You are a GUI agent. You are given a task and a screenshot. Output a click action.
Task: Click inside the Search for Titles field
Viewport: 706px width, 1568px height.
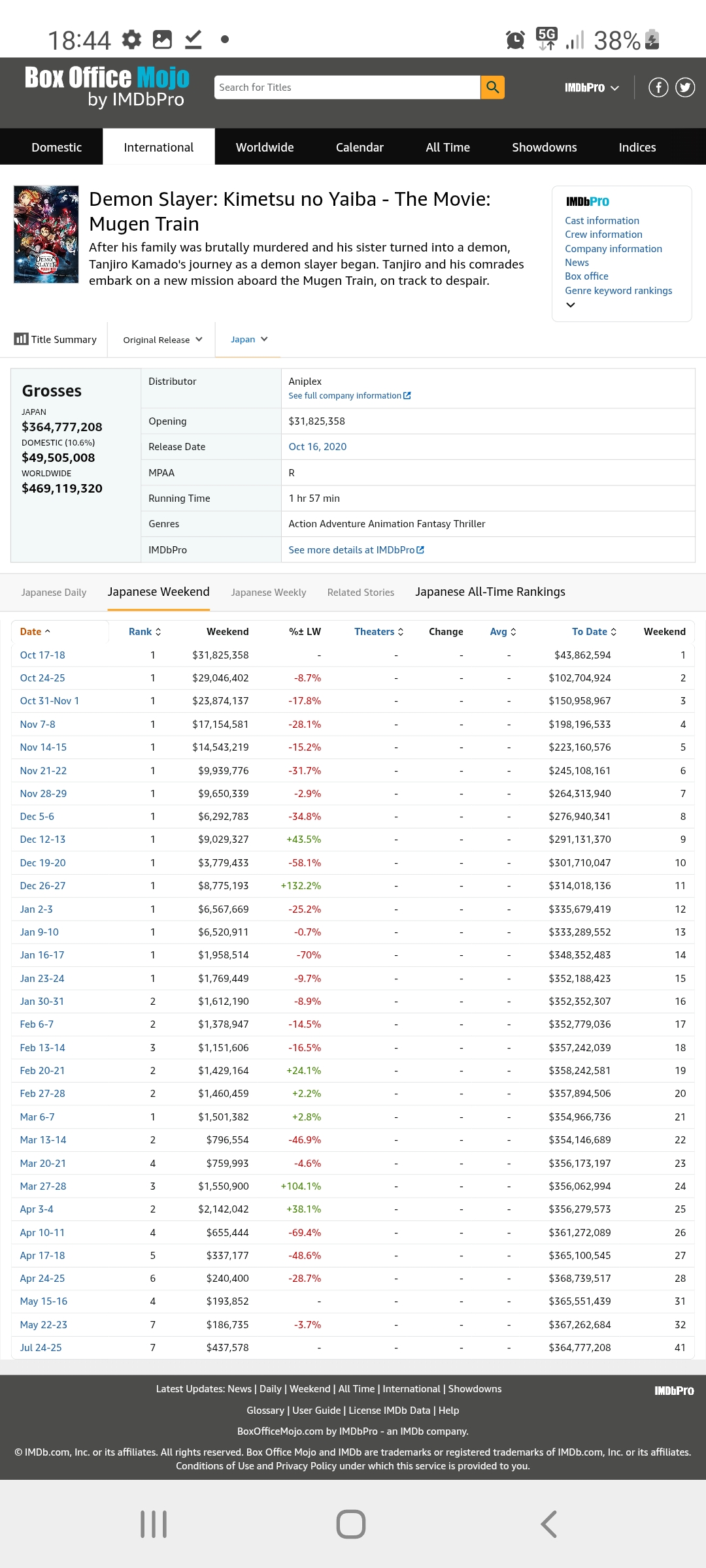tap(347, 87)
